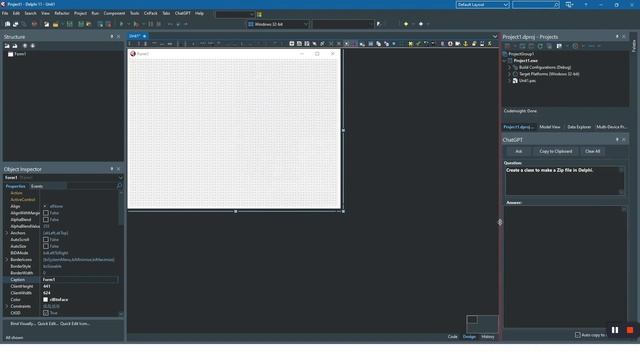Click the white bulb icon in top toolbar
Image resolution: width=640 pixels, height=360 pixels.
click(421, 24)
